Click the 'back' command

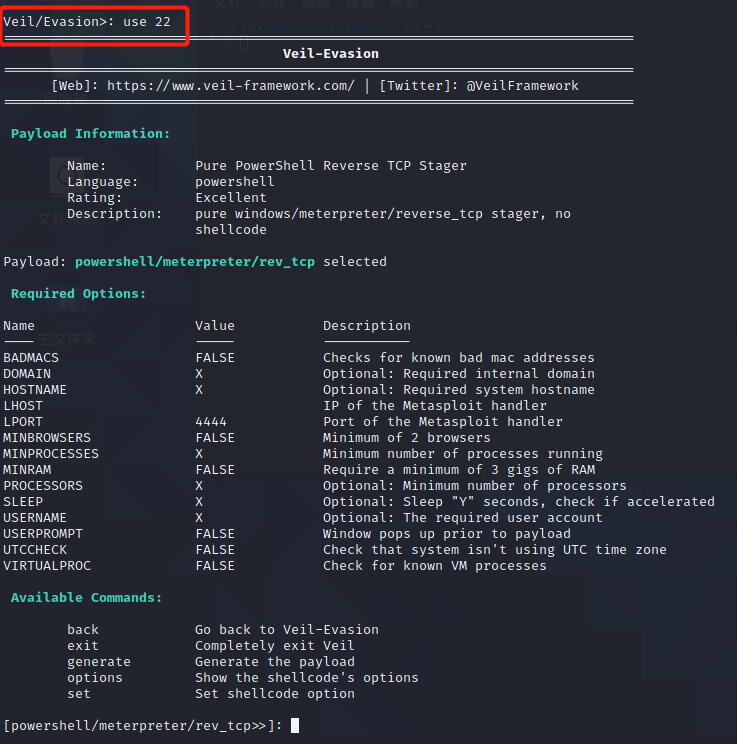point(83,630)
